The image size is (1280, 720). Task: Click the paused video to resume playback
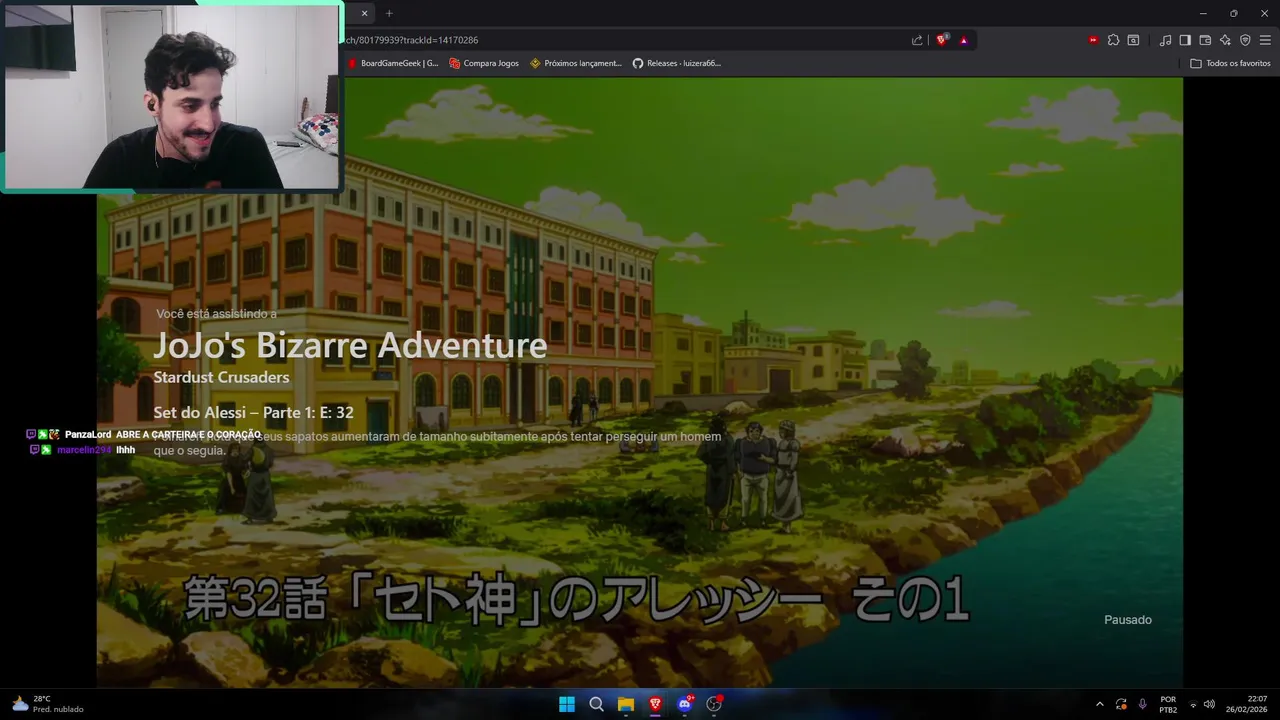click(x=640, y=382)
